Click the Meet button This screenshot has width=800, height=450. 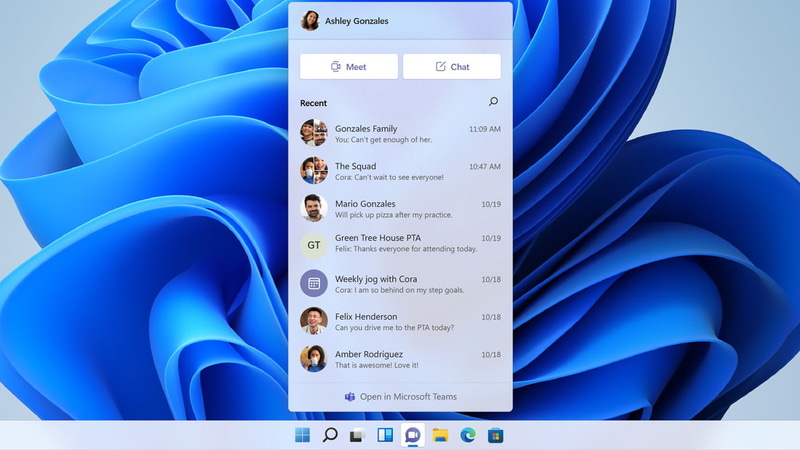click(349, 67)
